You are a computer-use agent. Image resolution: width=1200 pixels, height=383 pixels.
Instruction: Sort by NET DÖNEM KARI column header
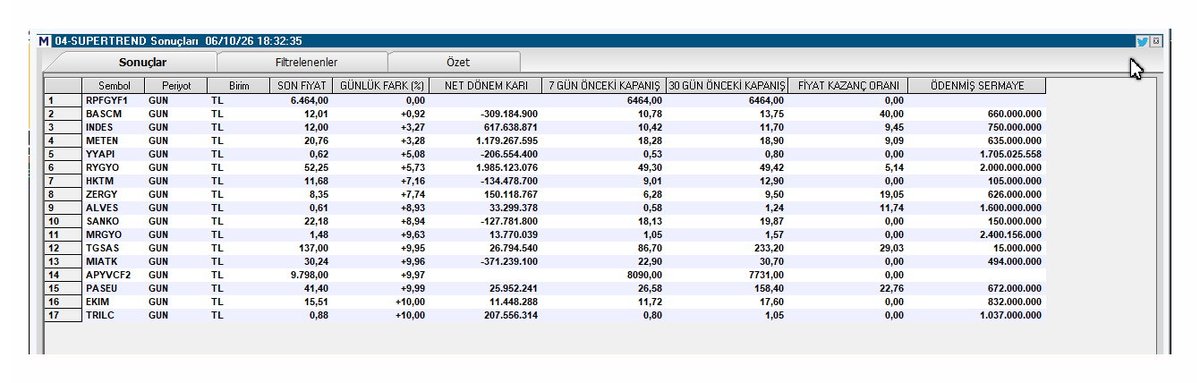pos(487,86)
